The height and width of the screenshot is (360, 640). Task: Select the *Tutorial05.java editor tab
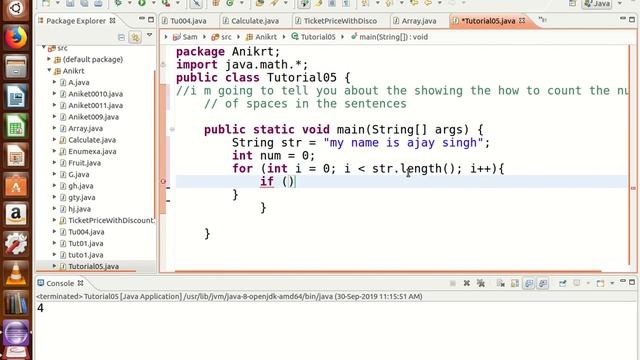pyautogui.click(x=488, y=21)
